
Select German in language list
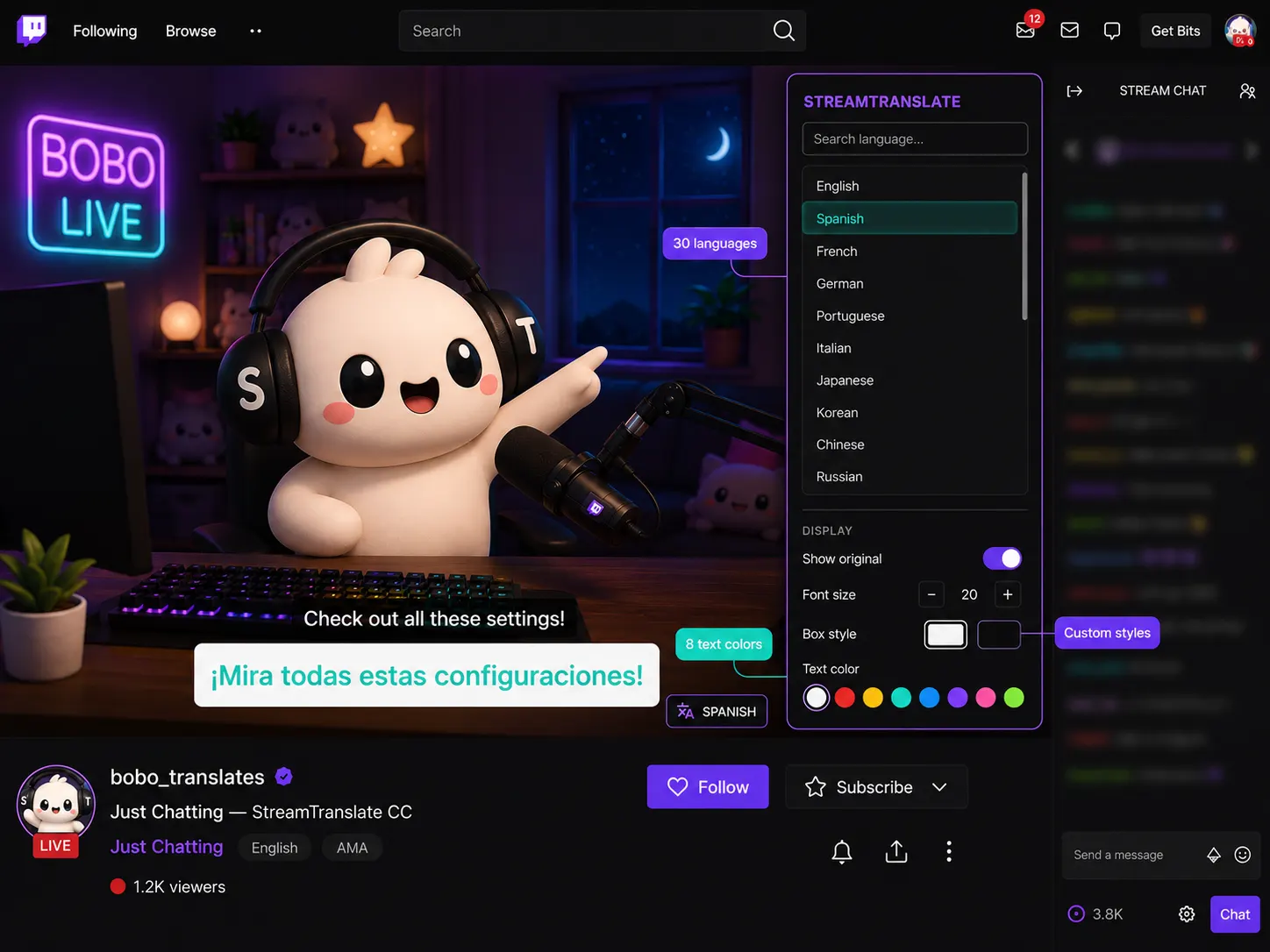910,283
